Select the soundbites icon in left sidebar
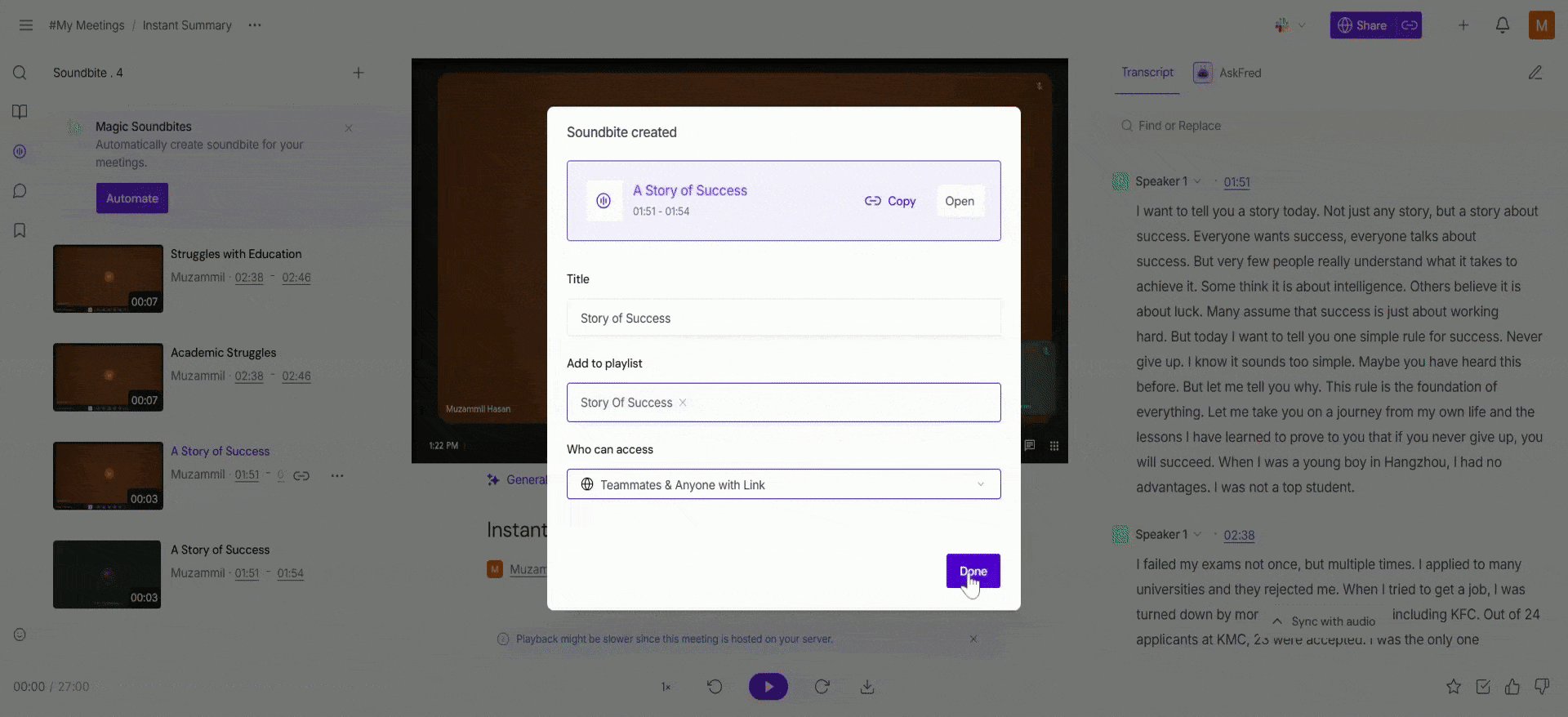The width and height of the screenshot is (1568, 717). [20, 151]
